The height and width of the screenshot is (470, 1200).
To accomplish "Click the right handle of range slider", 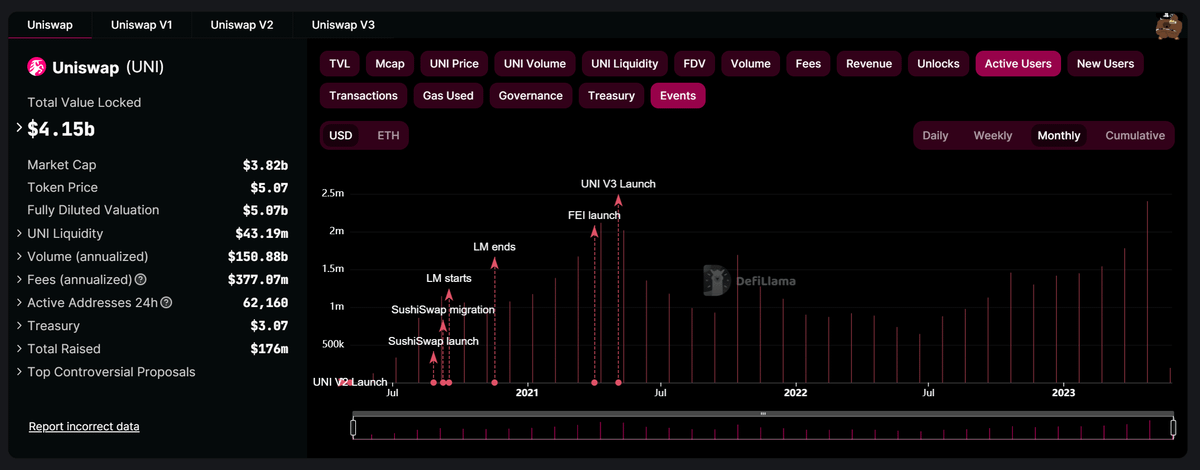I will point(1173,428).
